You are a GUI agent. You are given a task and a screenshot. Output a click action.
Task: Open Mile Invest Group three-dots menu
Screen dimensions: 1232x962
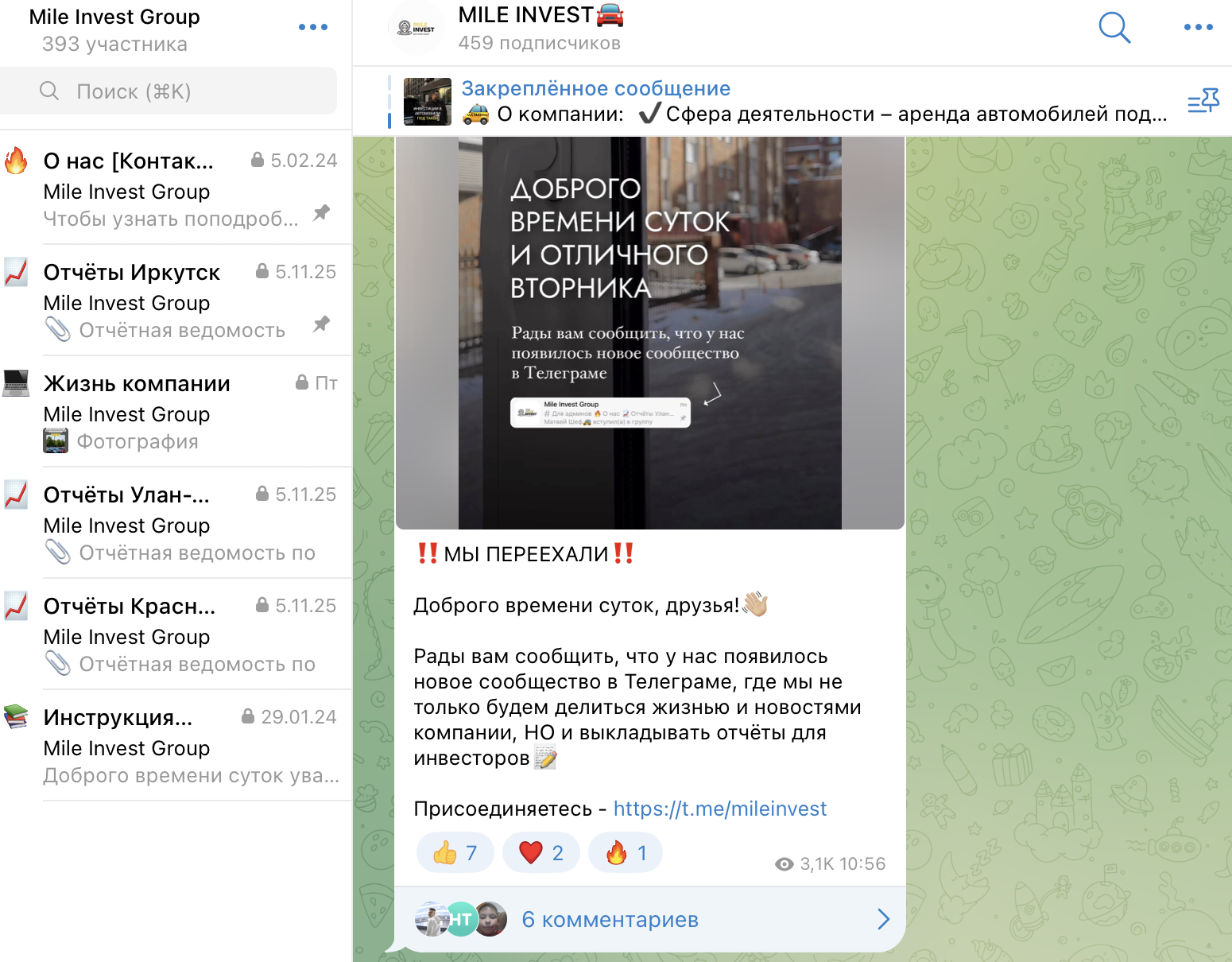pos(312,28)
